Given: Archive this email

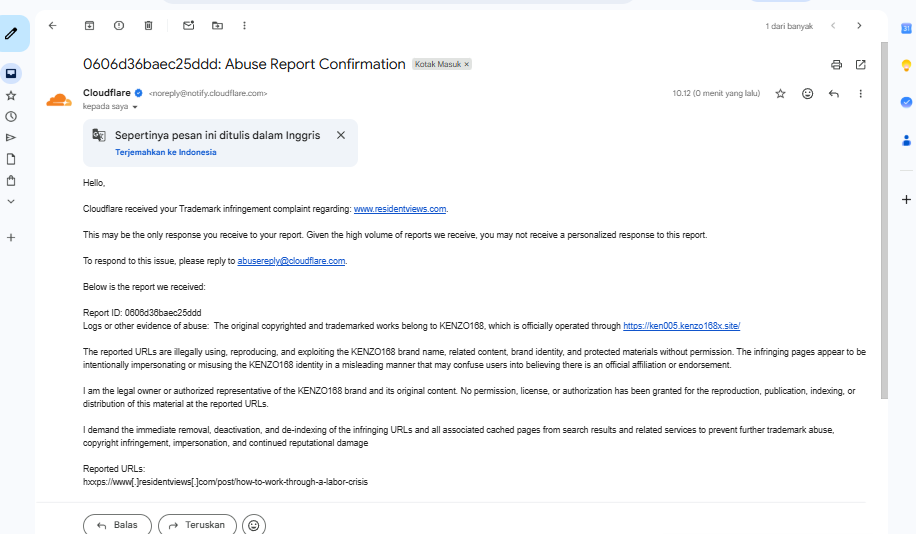Looking at the screenshot, I should tap(89, 26).
